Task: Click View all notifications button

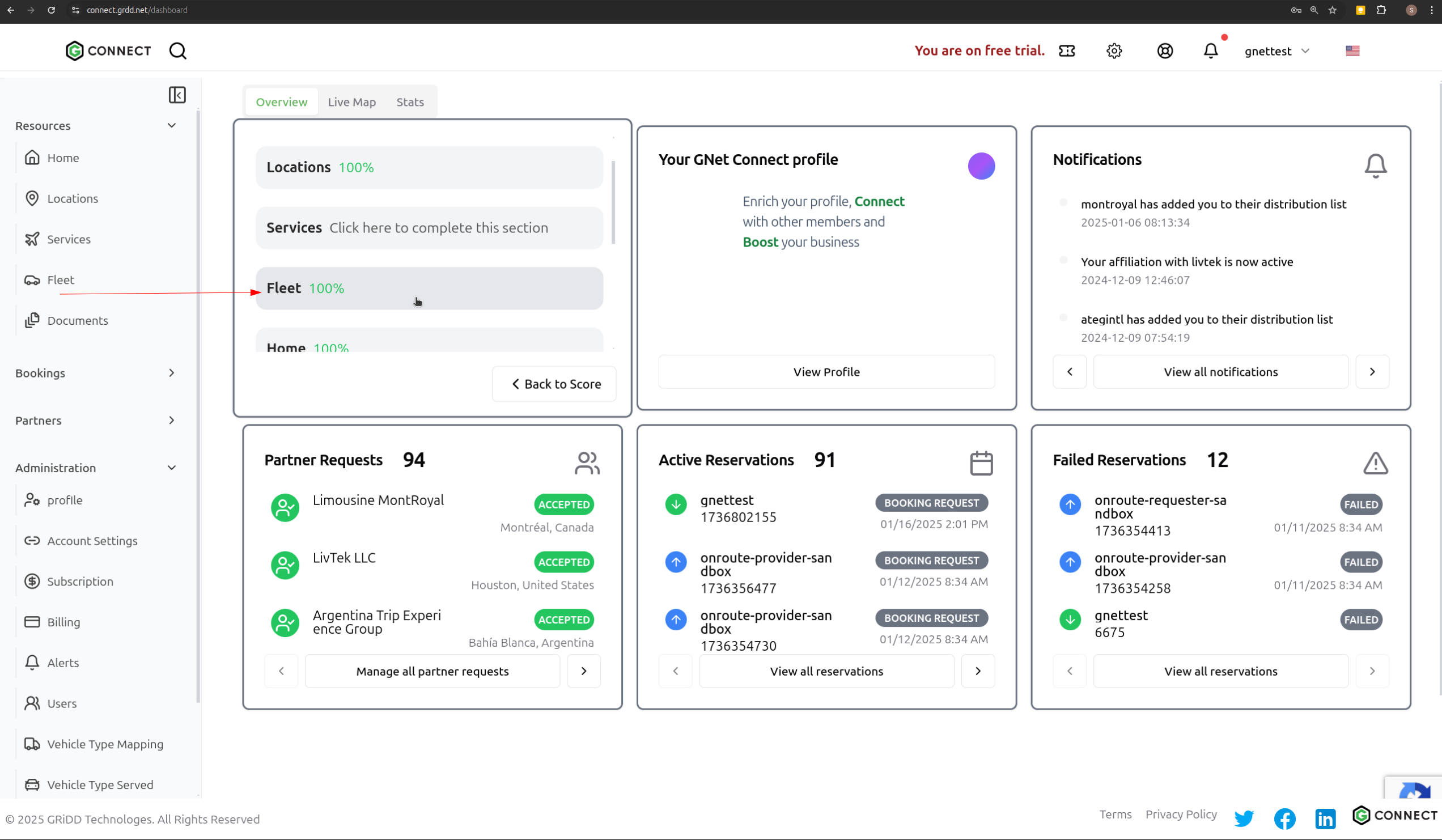Action: click(1220, 372)
